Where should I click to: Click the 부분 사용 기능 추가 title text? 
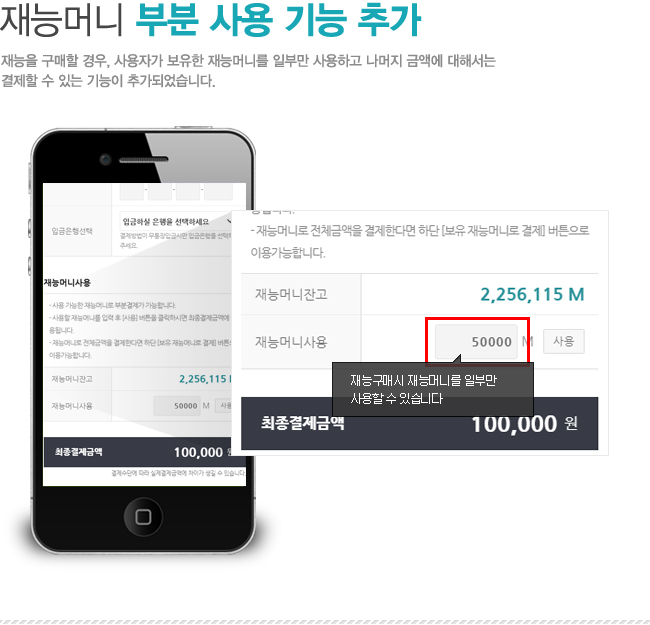278,20
